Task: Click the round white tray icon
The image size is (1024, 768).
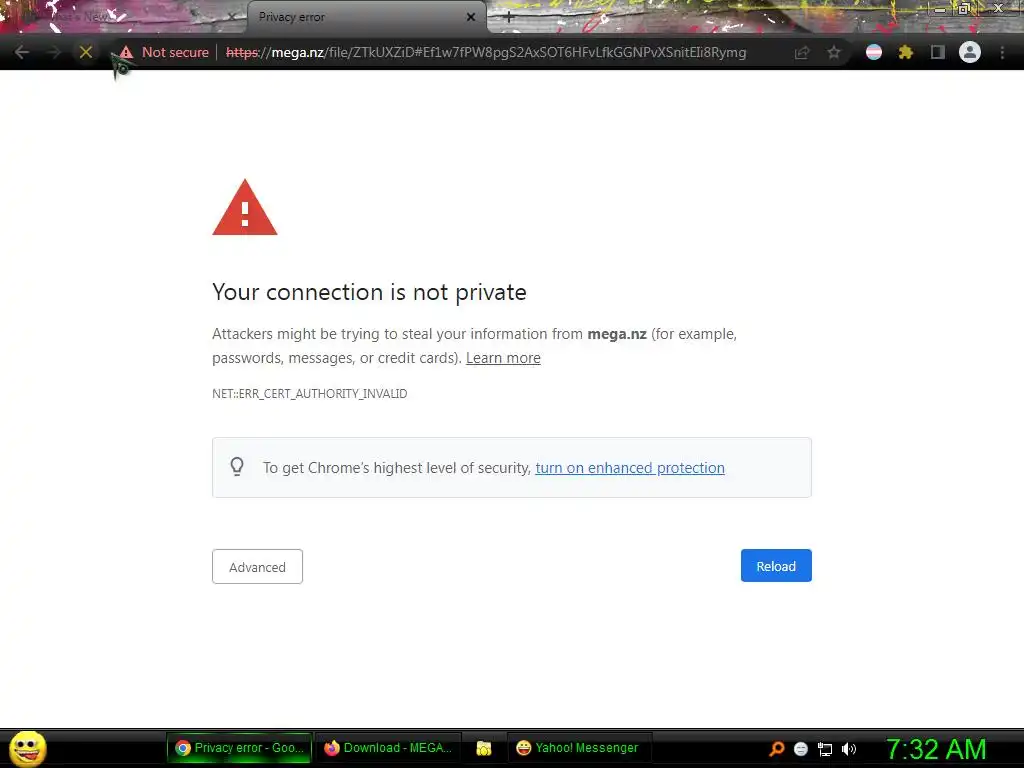Action: [x=801, y=749]
